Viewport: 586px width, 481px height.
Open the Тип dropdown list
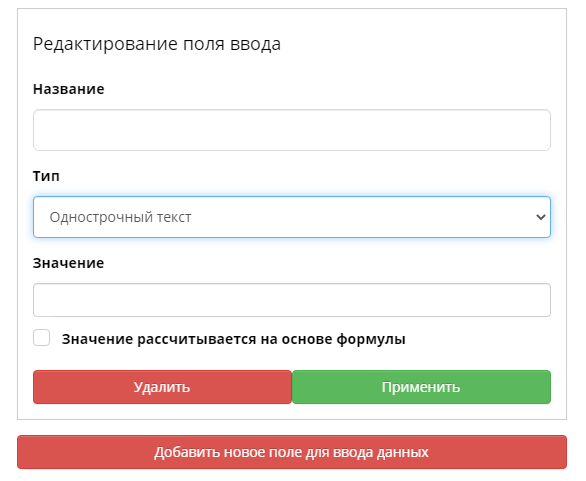tap(292, 217)
